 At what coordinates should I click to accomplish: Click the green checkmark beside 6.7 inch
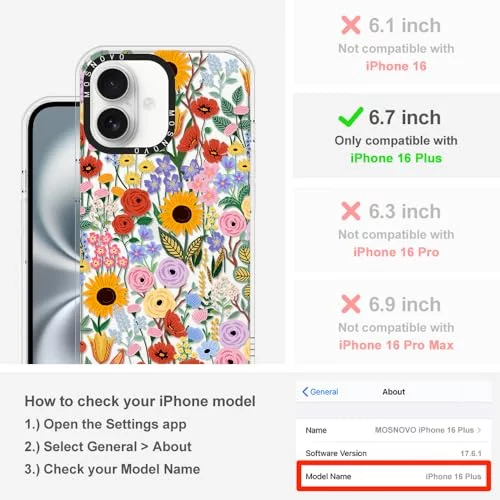[x=351, y=117]
